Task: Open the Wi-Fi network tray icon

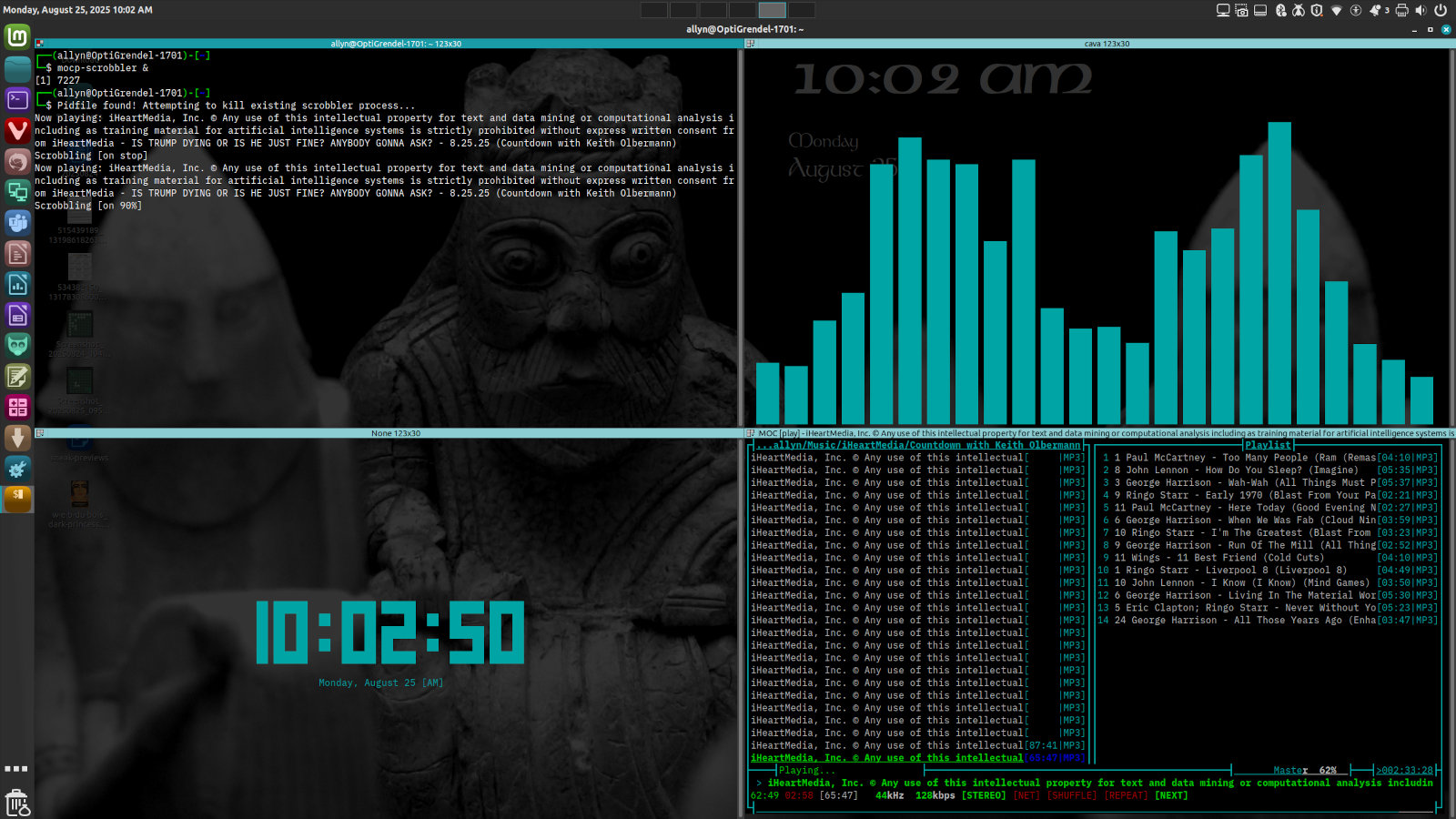Action: pos(1336,10)
